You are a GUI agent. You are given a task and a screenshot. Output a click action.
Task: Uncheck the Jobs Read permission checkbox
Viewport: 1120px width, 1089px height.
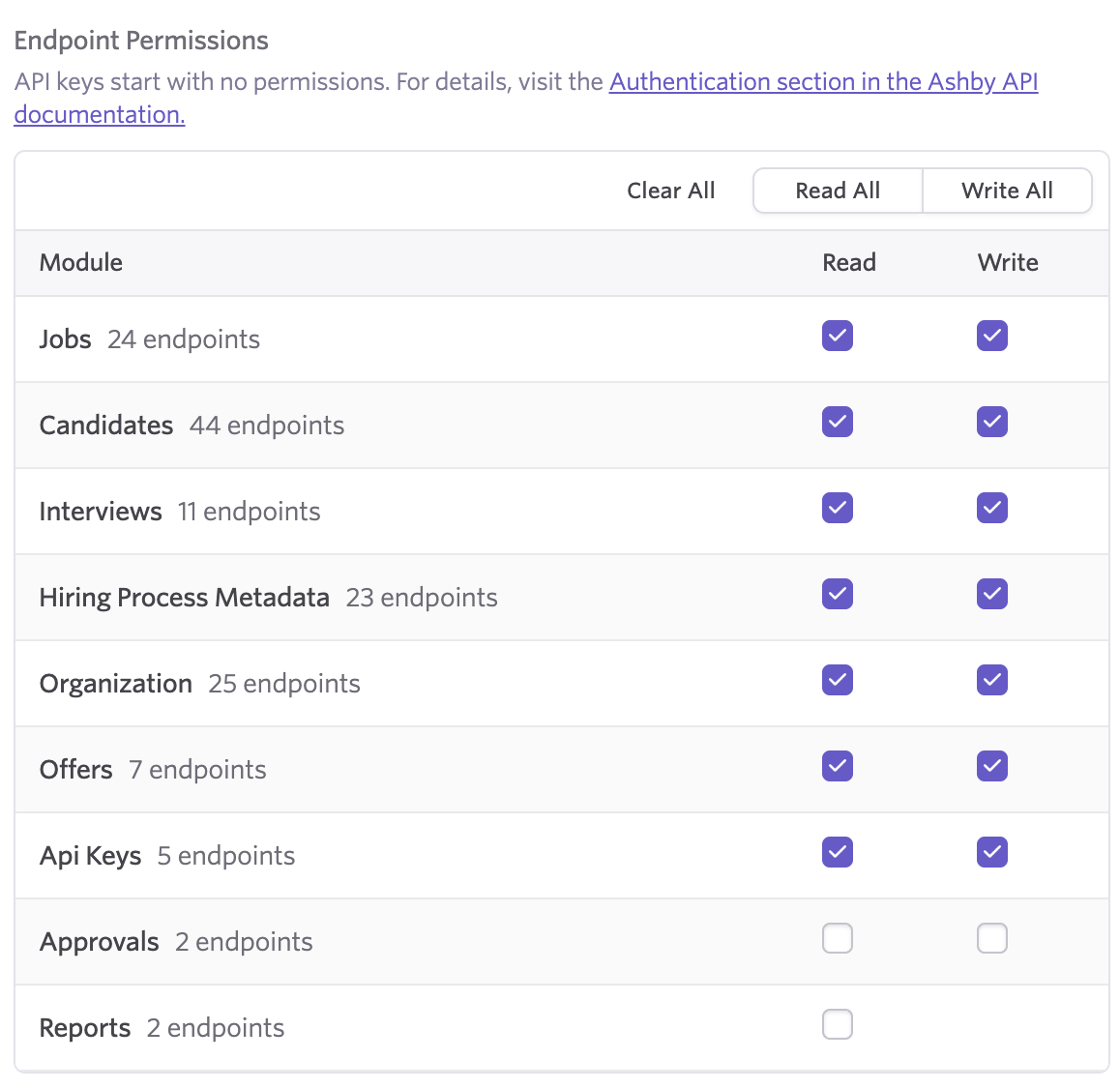(x=838, y=336)
